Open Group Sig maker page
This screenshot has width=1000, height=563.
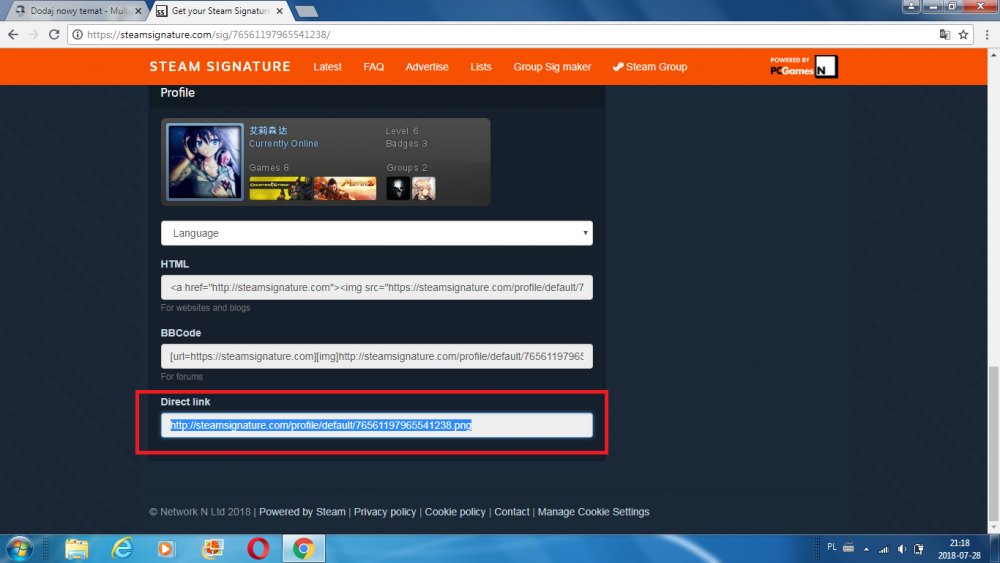(x=552, y=67)
